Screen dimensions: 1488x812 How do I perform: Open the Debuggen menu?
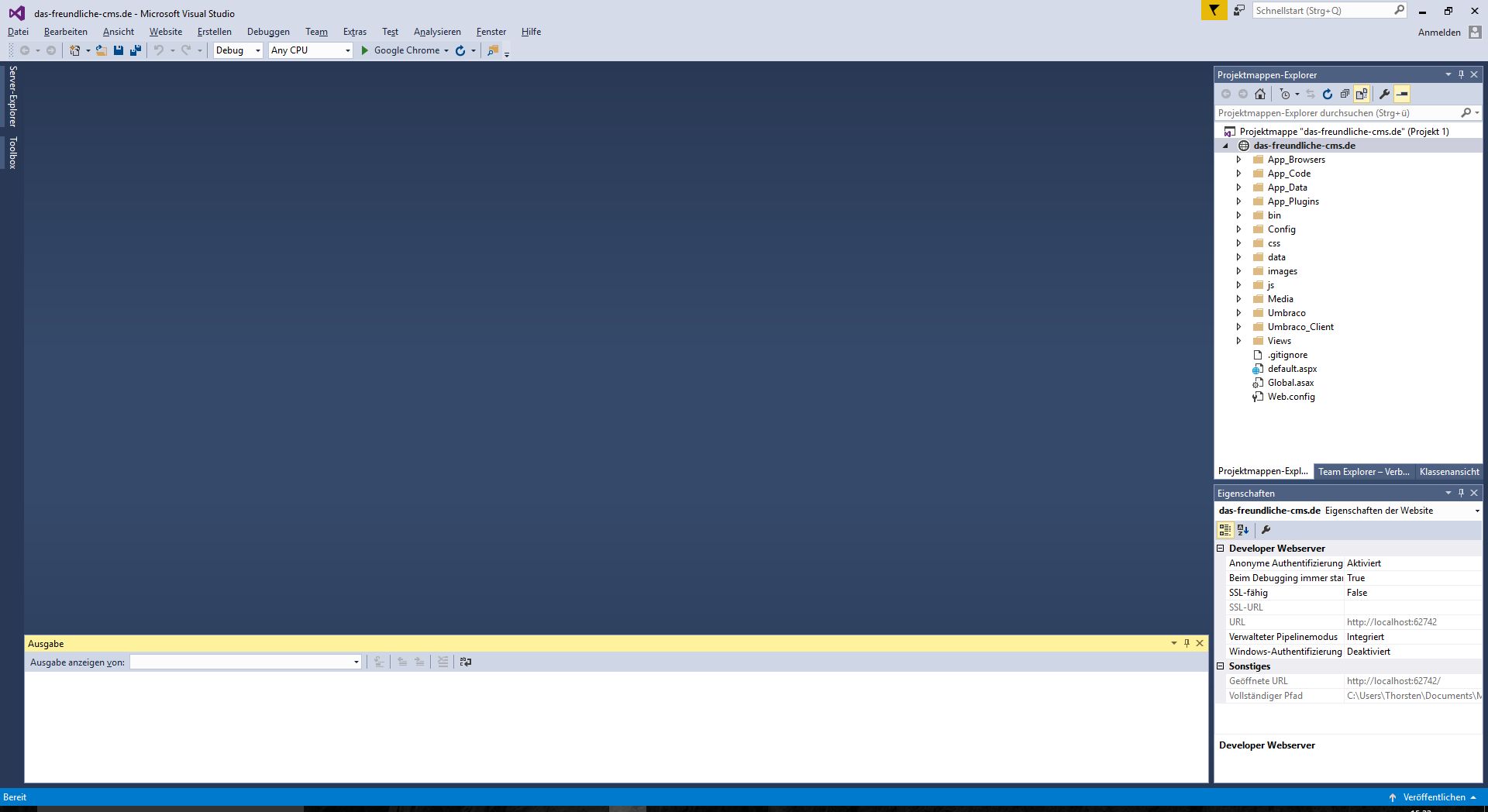pos(268,32)
